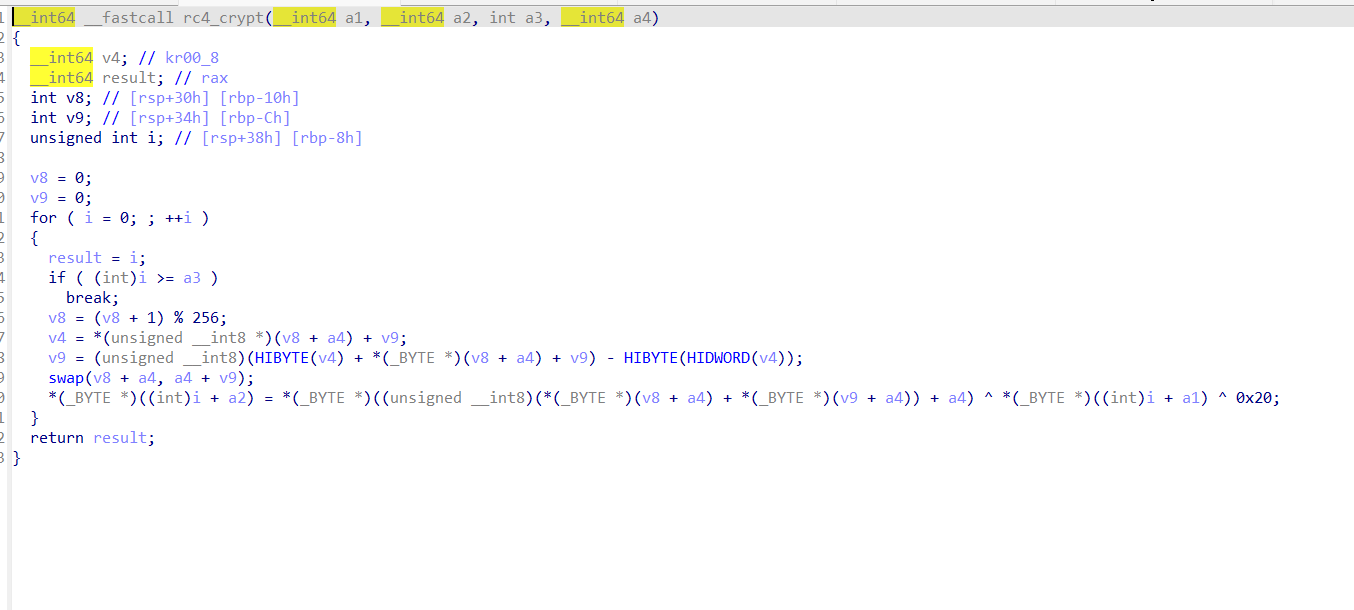The width and height of the screenshot is (1354, 610).
Task: Select the __fastcall calling convention keyword
Action: point(138,18)
